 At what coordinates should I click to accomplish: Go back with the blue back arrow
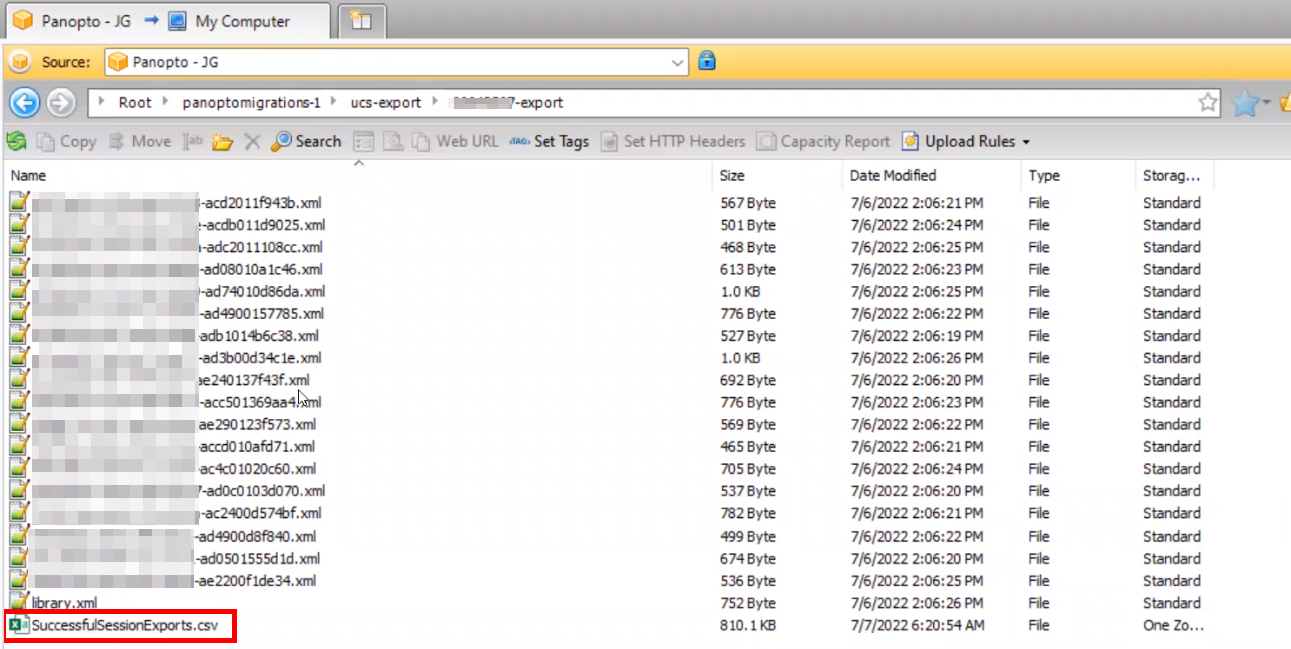pyautogui.click(x=24, y=102)
